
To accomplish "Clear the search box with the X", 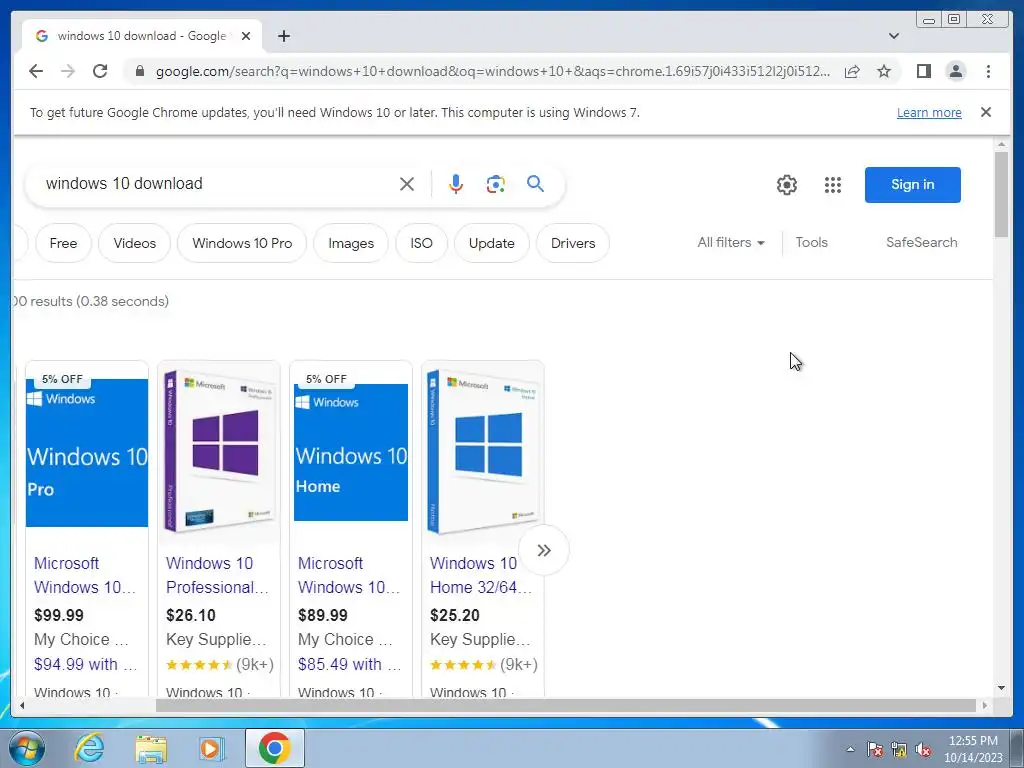I will [x=406, y=184].
